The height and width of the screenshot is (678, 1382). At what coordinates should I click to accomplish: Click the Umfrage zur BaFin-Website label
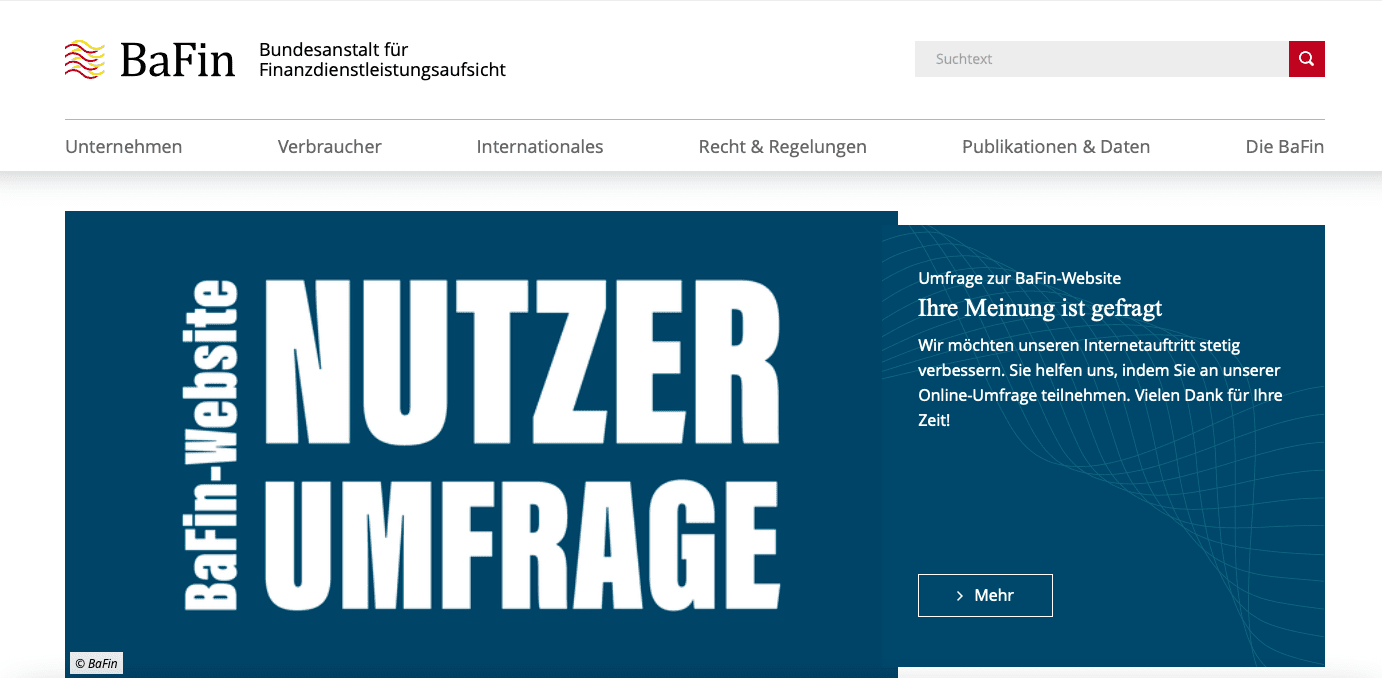click(1020, 278)
